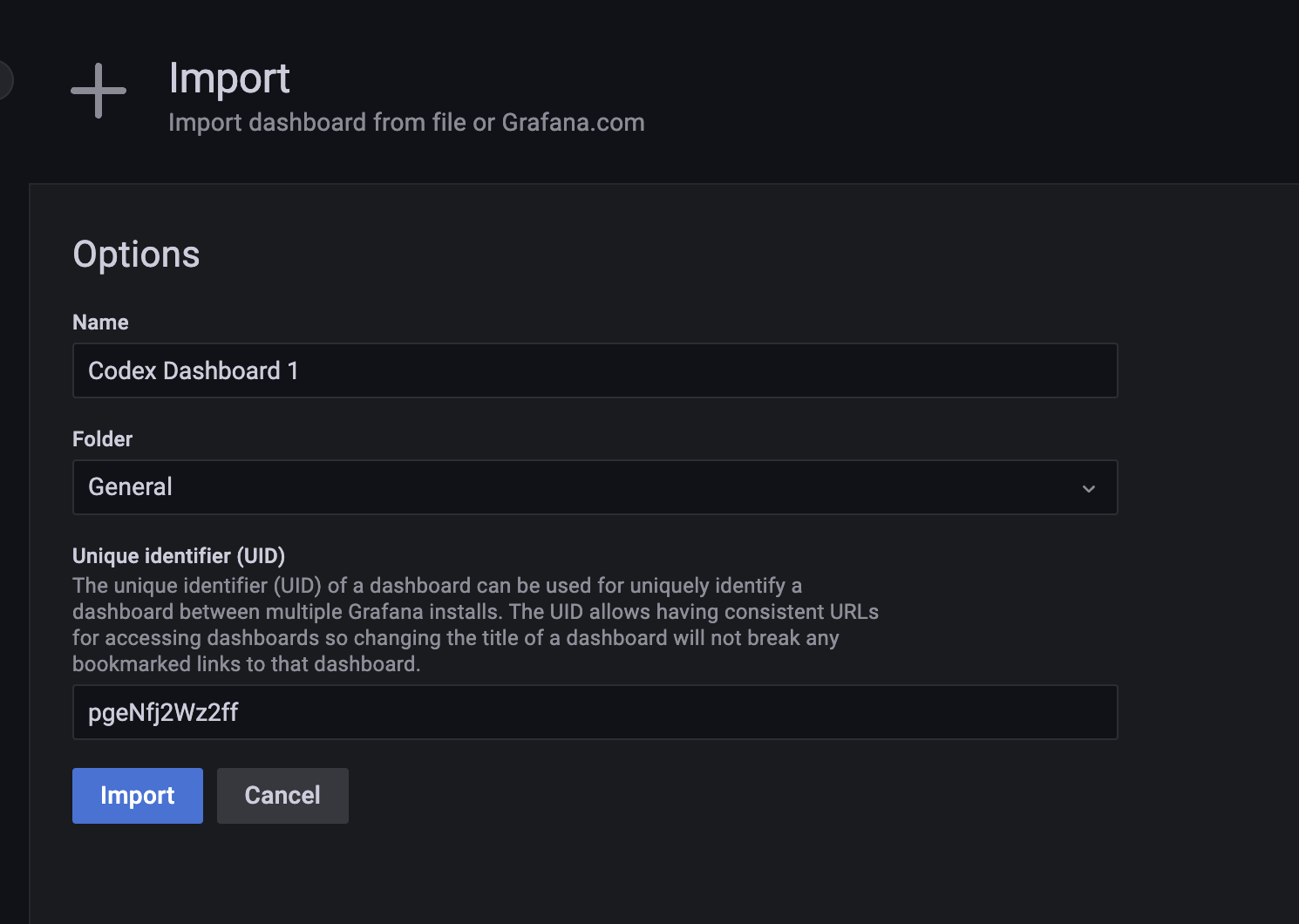Click the chevron arrow in Folder dropdown
Screen dimensions: 1299x924
click(1088, 488)
